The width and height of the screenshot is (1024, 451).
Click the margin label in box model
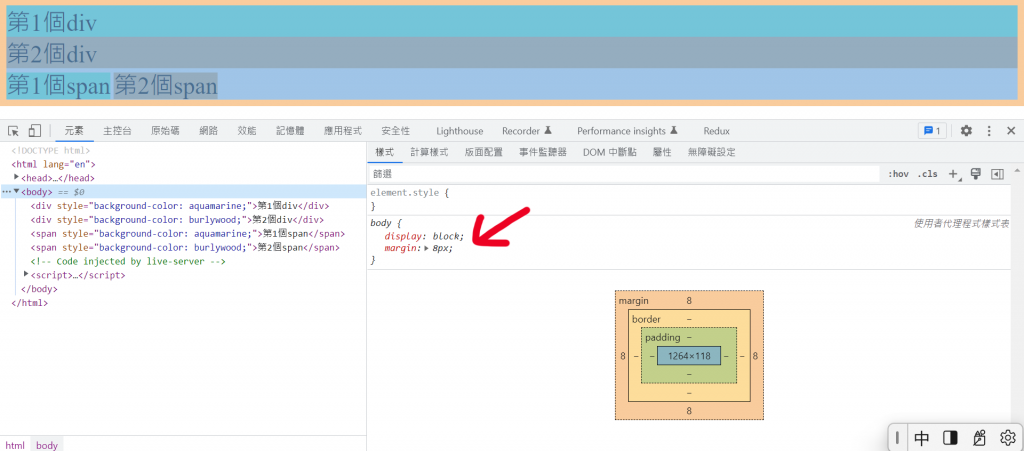coord(633,301)
